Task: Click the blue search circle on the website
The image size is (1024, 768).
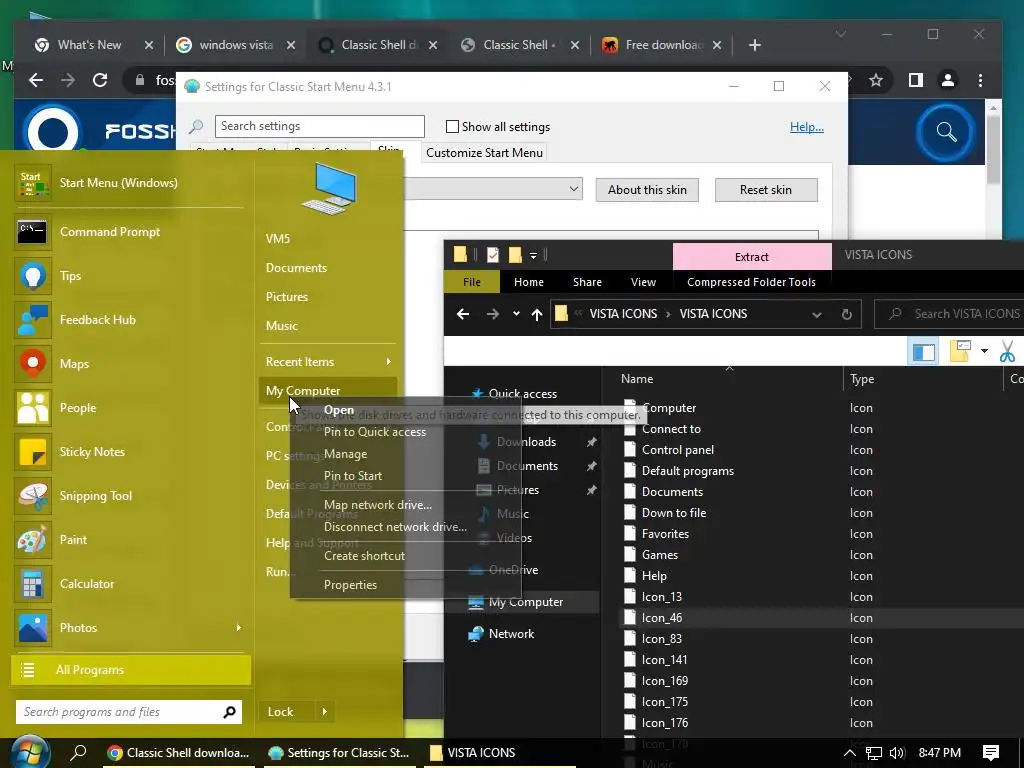Action: [946, 132]
